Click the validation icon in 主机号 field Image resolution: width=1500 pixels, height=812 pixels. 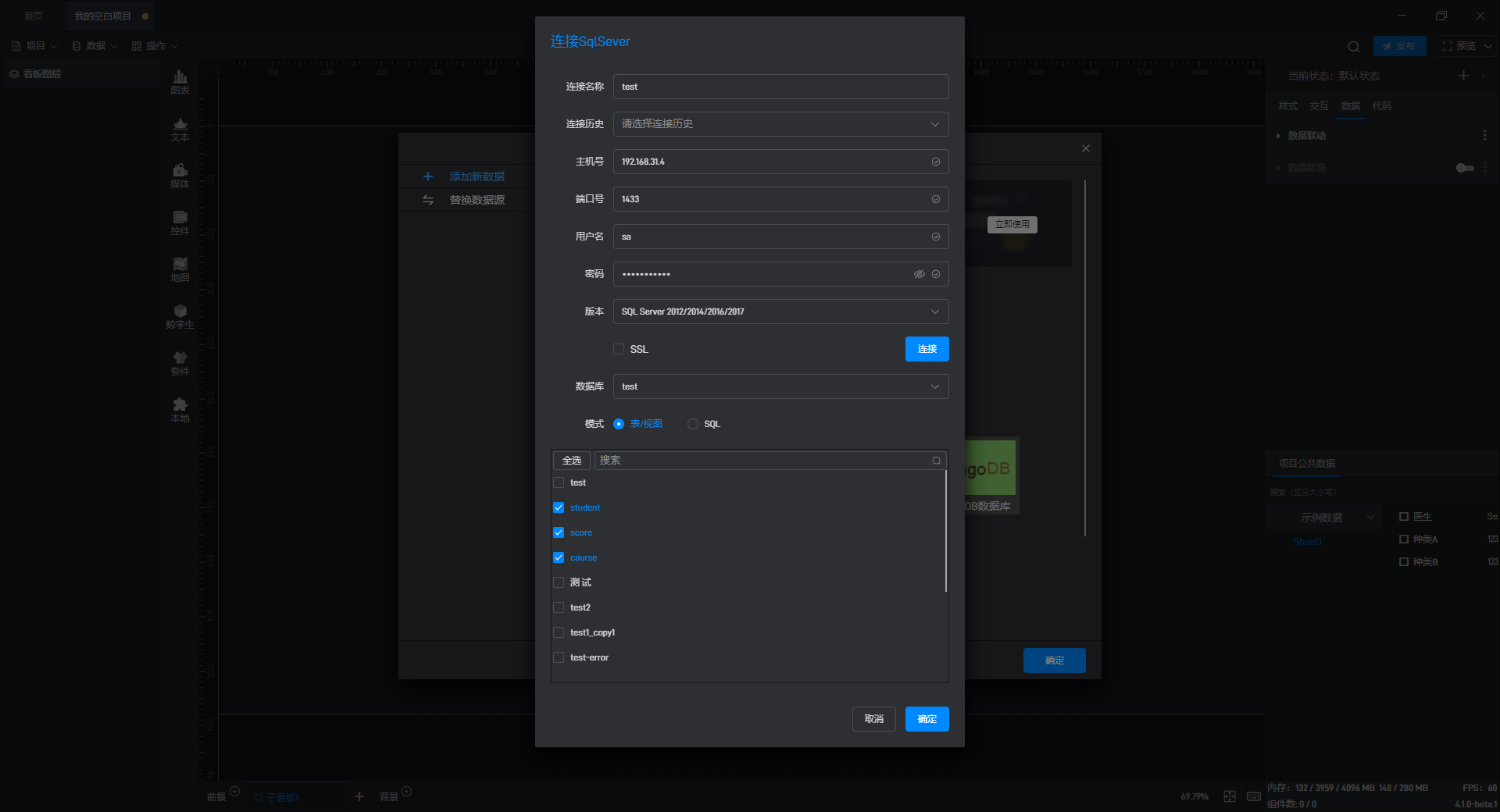[x=936, y=162]
